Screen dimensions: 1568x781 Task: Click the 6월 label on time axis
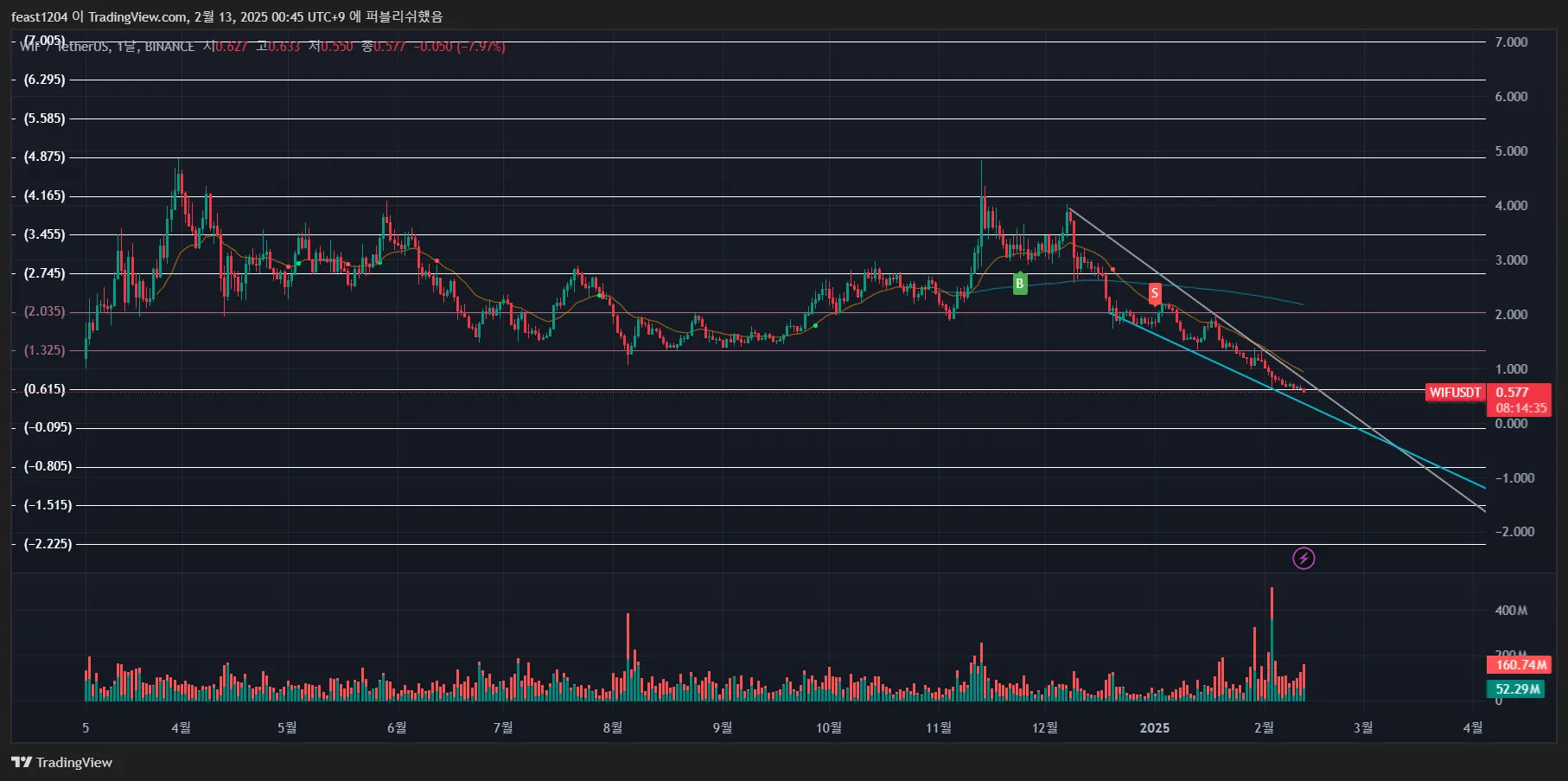(397, 728)
